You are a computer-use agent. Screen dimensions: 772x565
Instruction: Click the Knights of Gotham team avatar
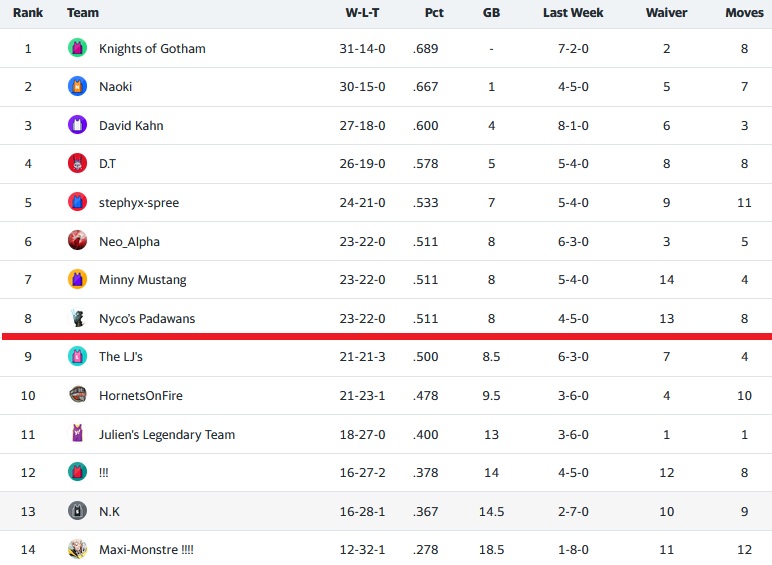coord(77,48)
